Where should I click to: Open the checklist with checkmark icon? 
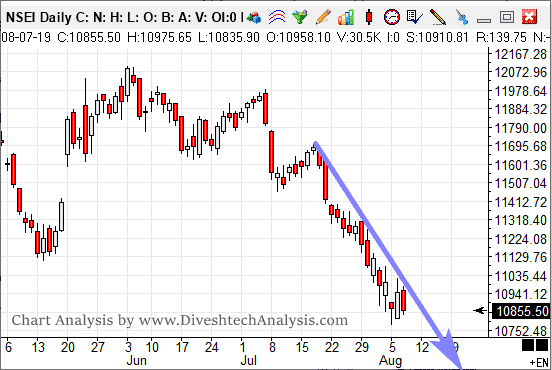pyautogui.click(x=415, y=17)
